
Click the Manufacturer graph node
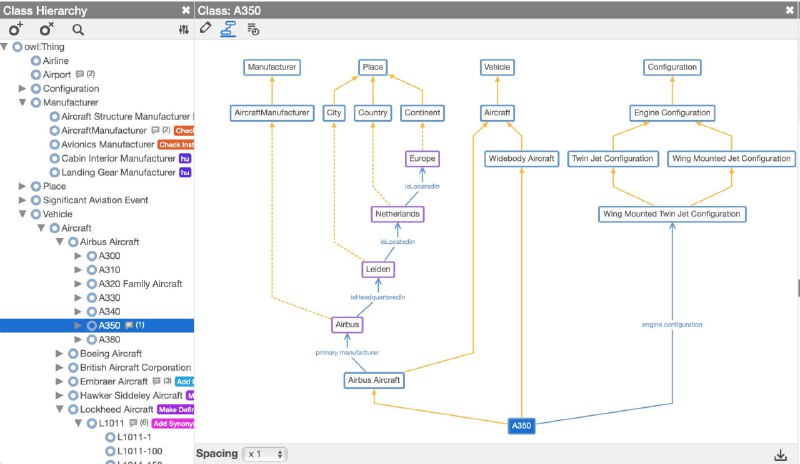(272, 67)
